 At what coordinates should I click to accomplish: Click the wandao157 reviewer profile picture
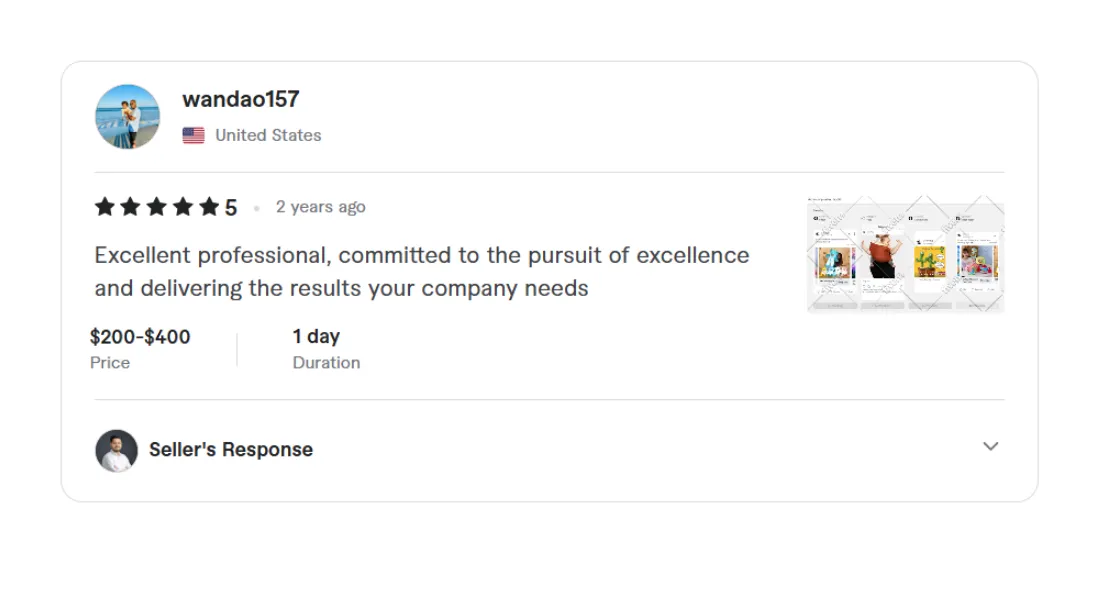pyautogui.click(x=127, y=117)
